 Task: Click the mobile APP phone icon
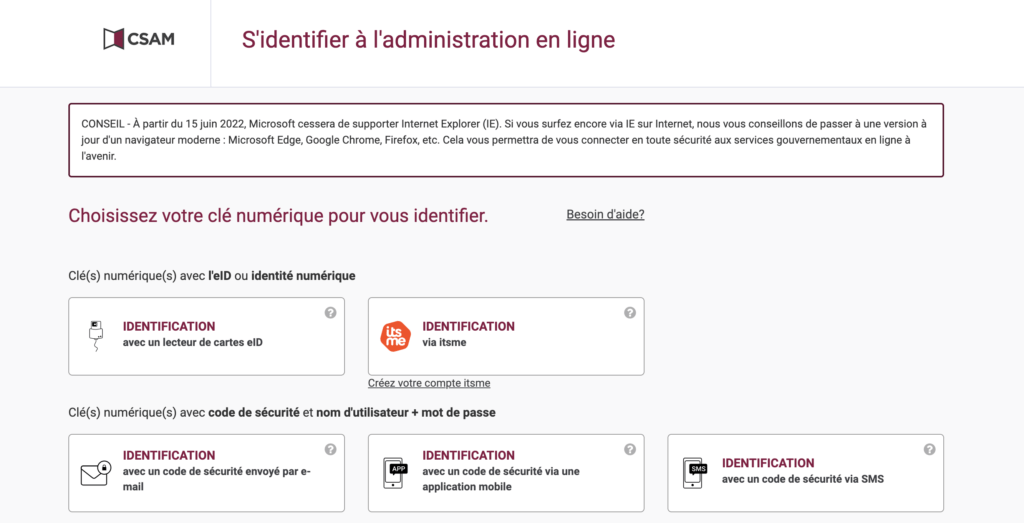click(395, 473)
